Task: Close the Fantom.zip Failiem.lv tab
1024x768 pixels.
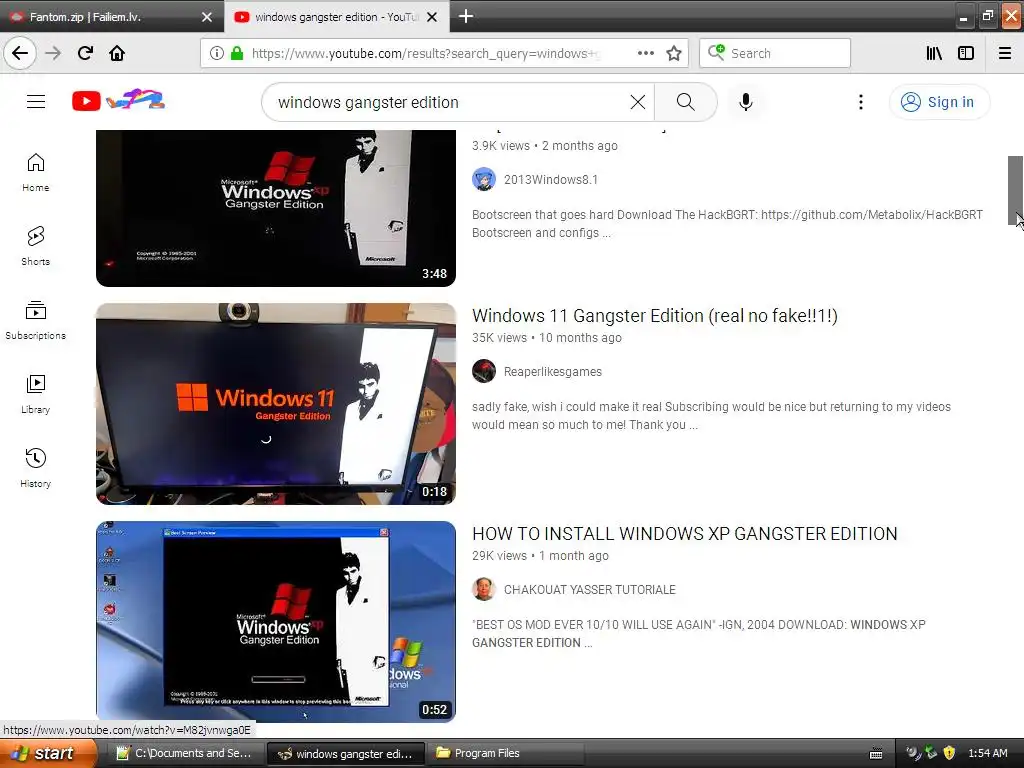Action: click(207, 17)
